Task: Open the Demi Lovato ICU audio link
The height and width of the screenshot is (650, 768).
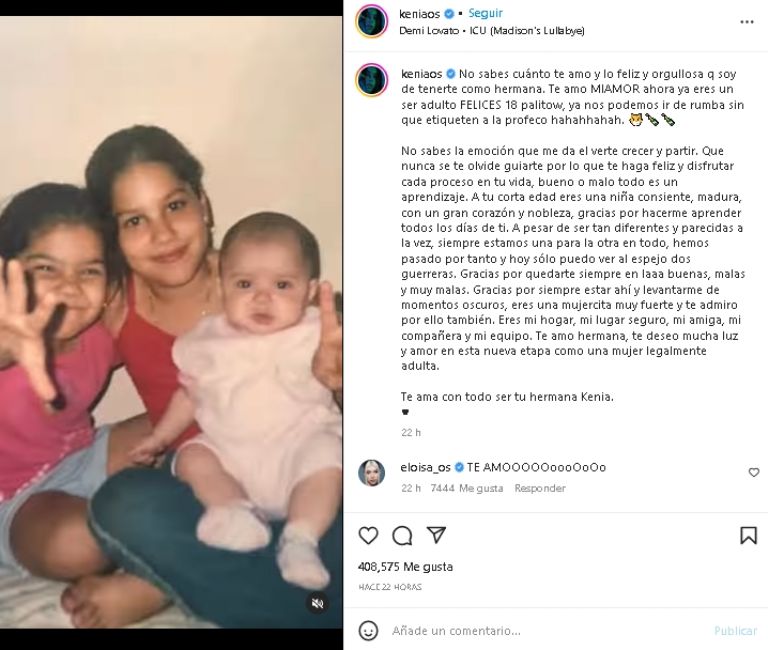Action: click(492, 30)
